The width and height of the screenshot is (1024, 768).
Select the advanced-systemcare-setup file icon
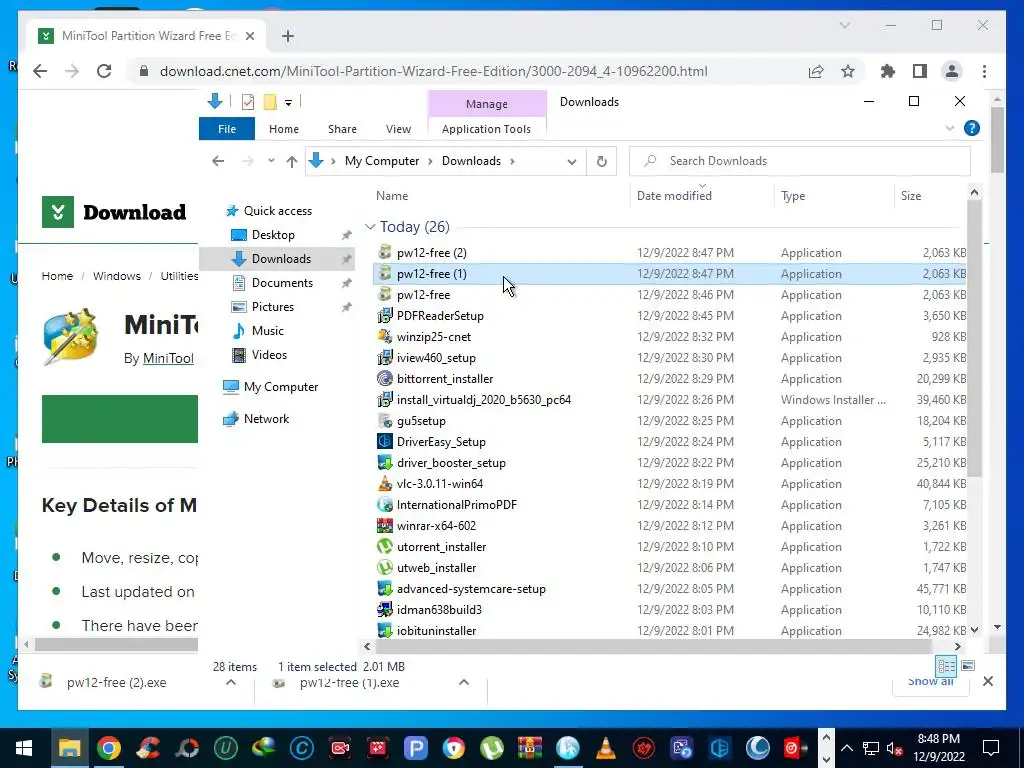pos(385,588)
